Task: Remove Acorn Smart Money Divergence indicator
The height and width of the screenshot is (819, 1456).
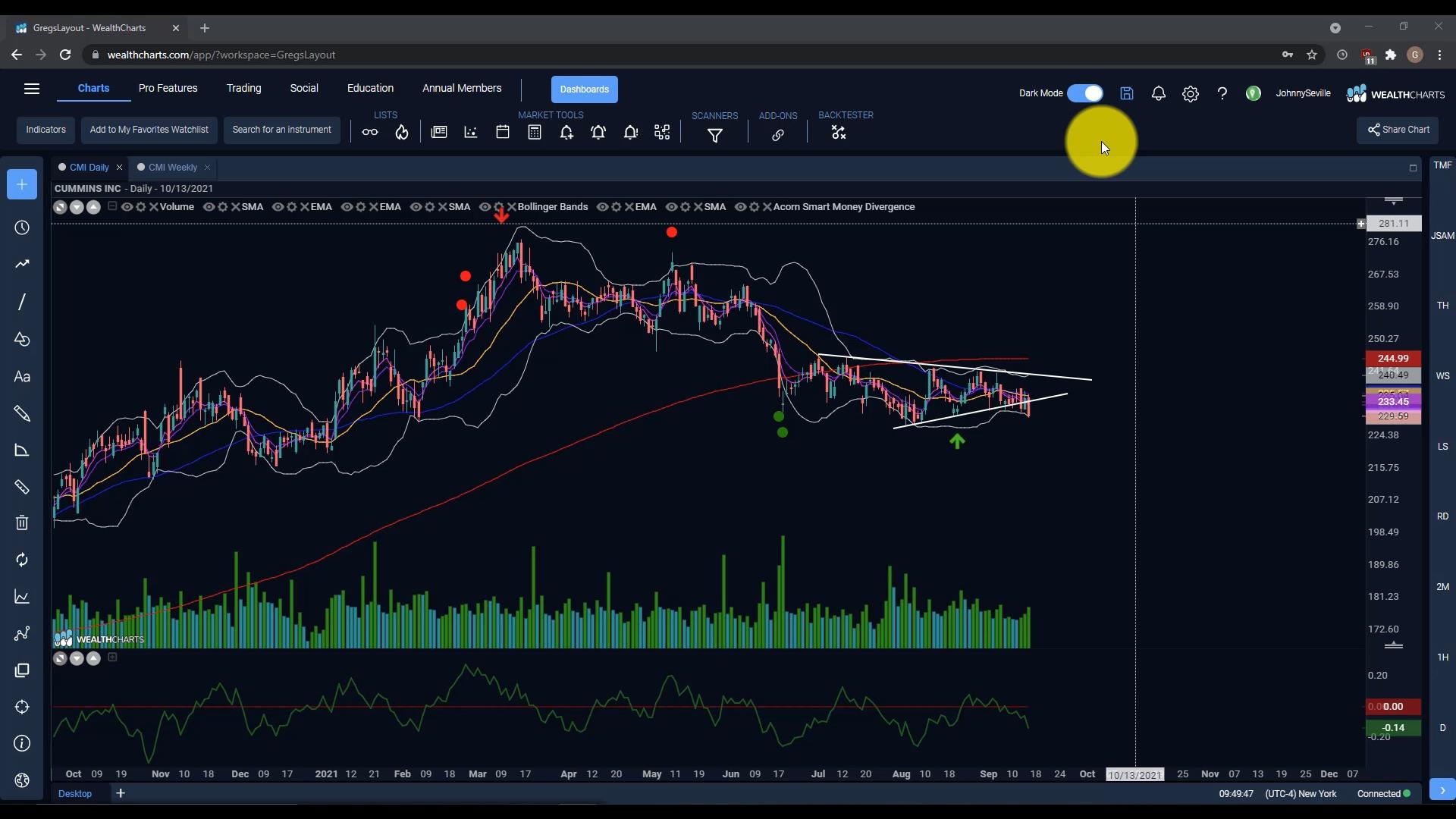Action: click(767, 207)
